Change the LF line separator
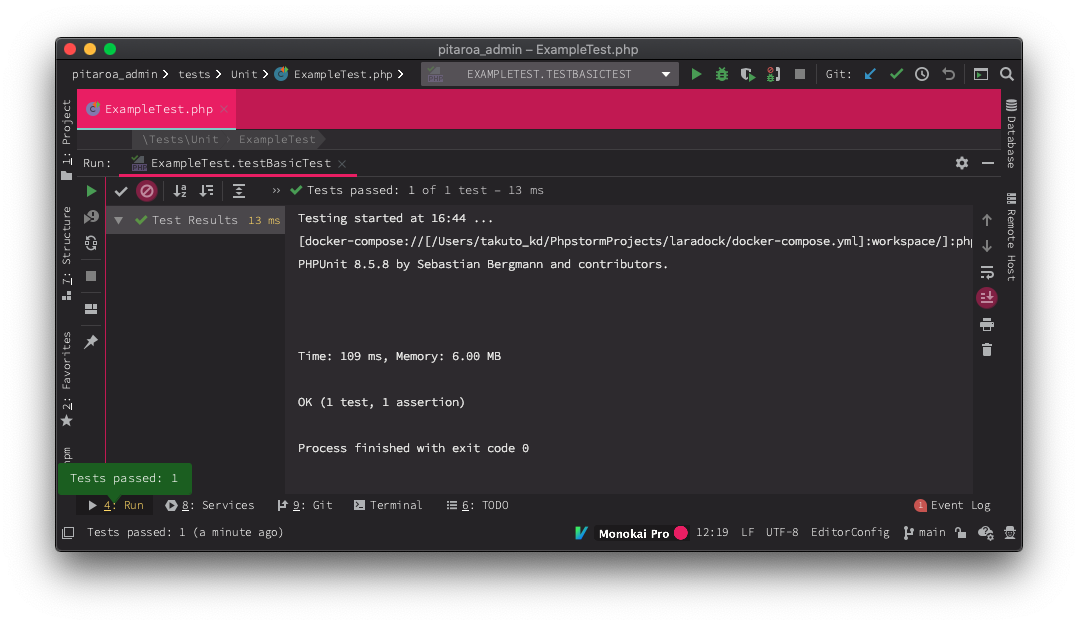The height and width of the screenshot is (625, 1078). 747,533
